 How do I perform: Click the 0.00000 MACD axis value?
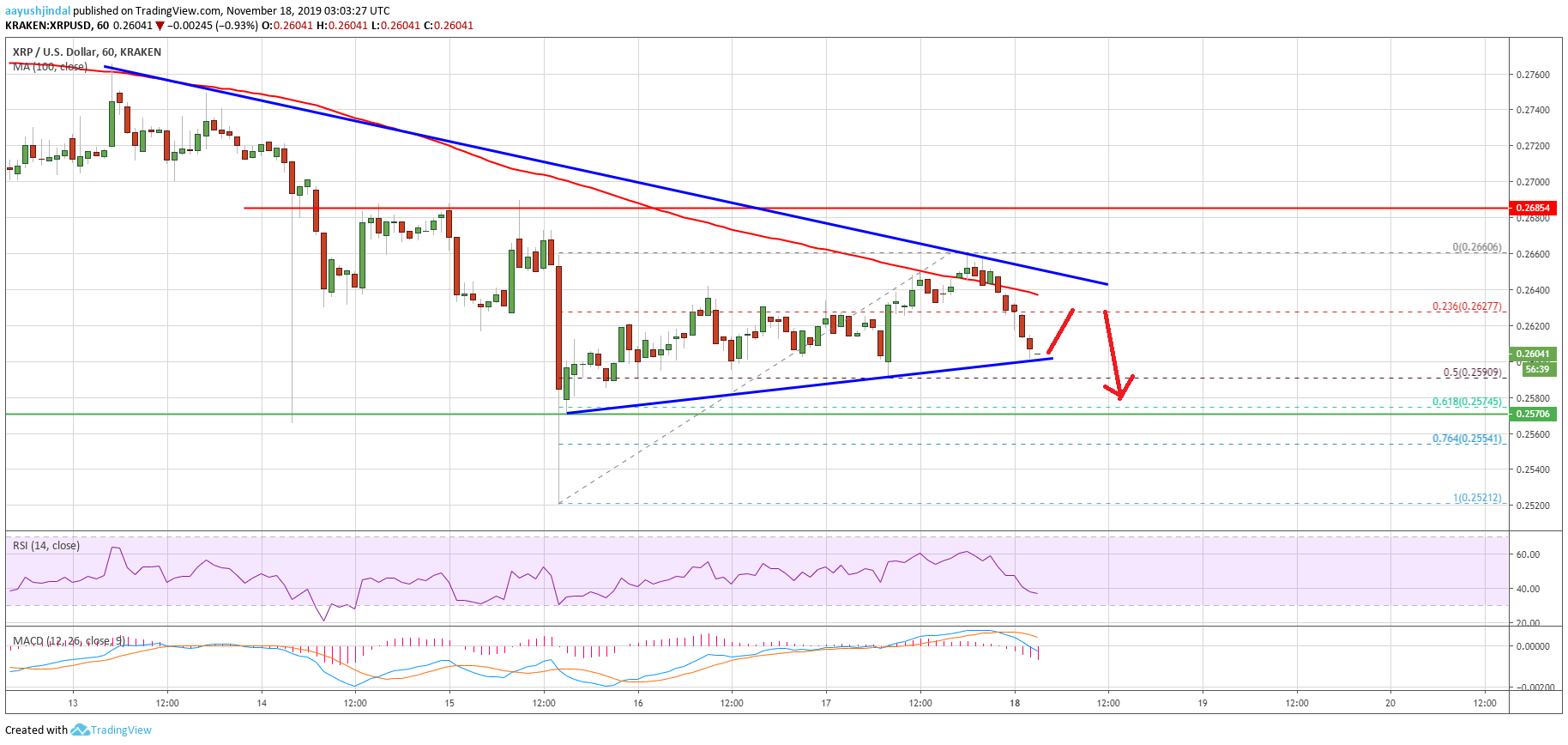click(x=1533, y=646)
